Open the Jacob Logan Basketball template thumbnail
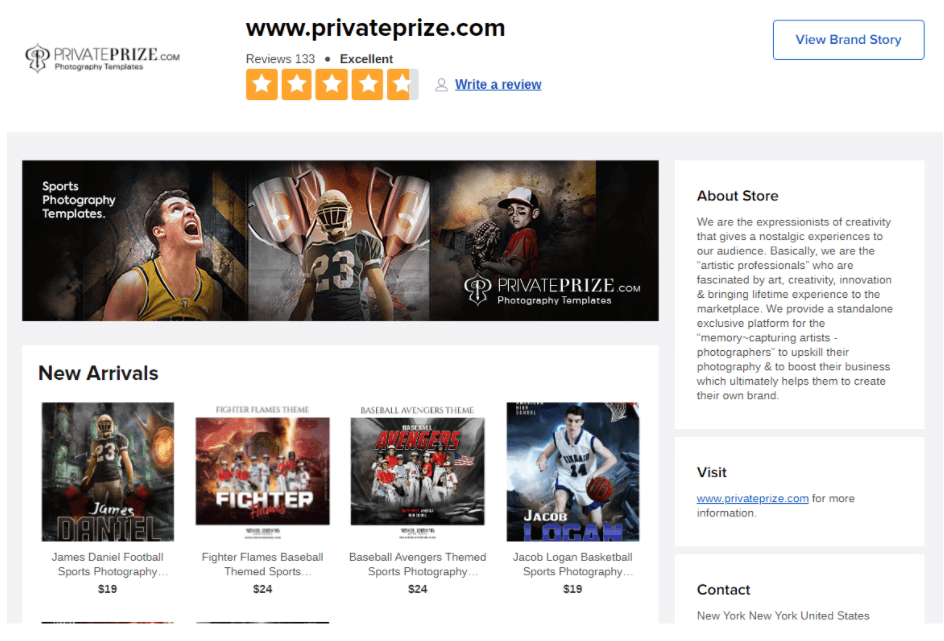The width and height of the screenshot is (944, 641). 573,472
